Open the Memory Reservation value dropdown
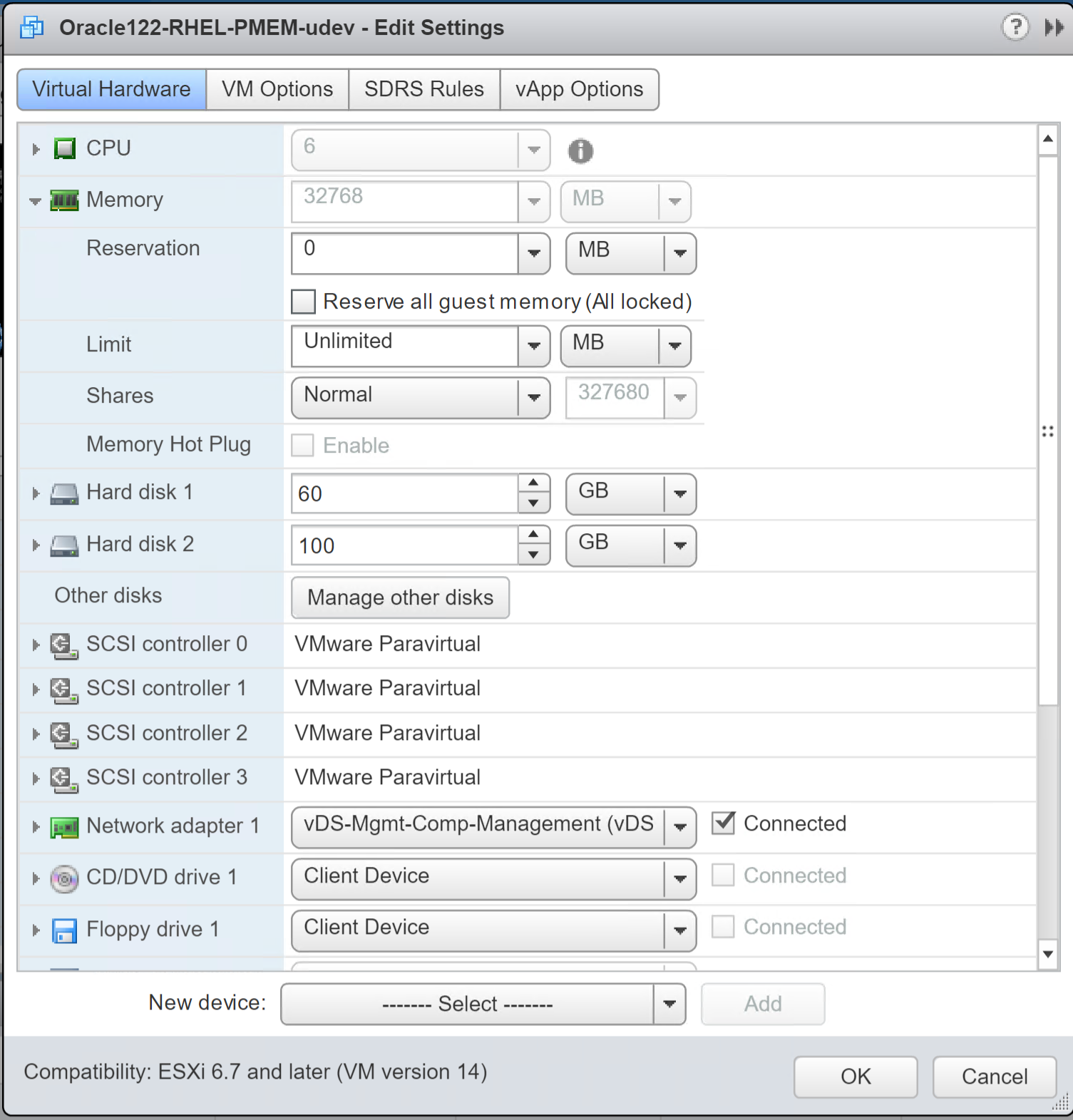This screenshot has width=1073, height=1120. click(x=534, y=253)
